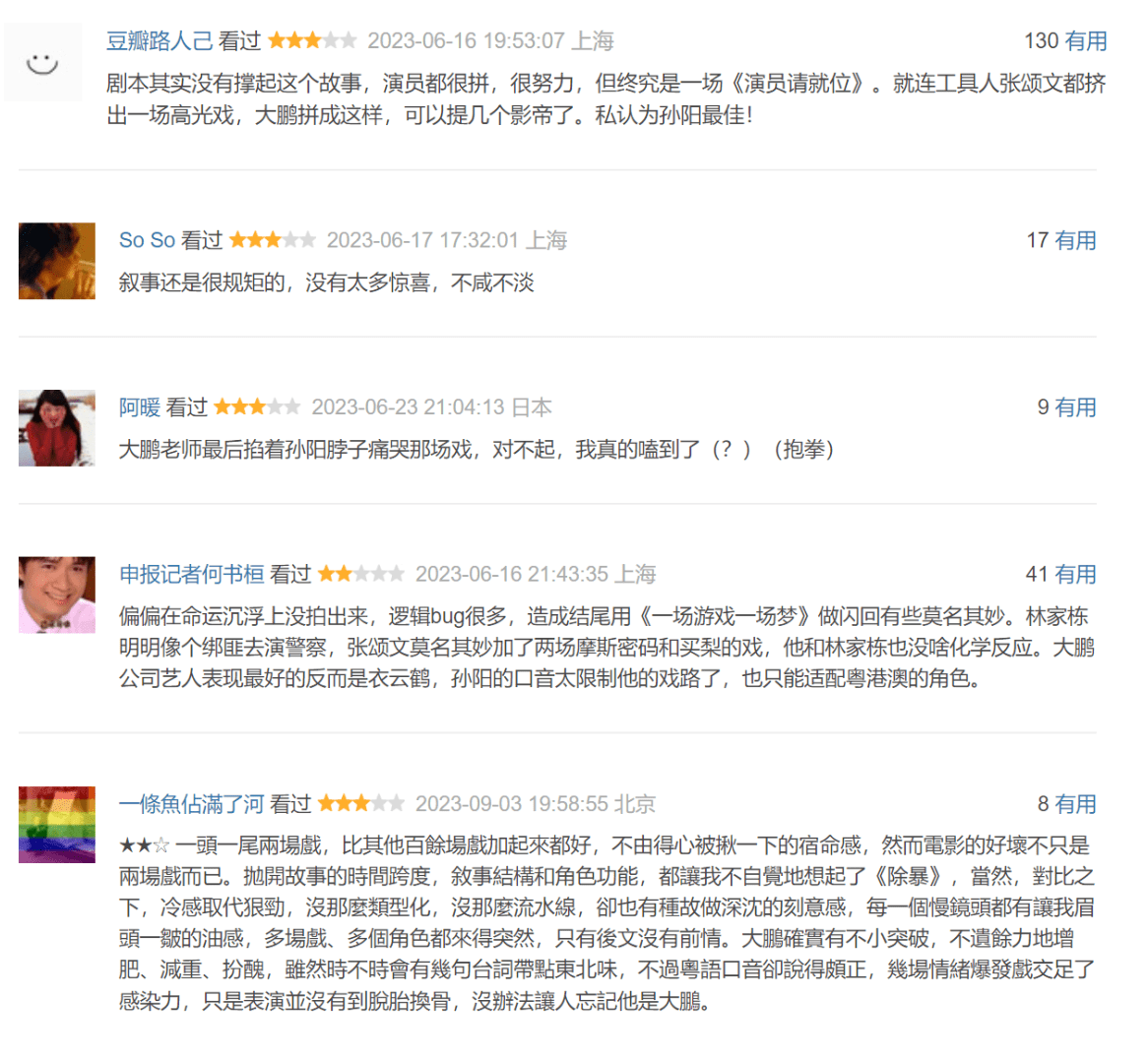1148x1061 pixels.
Task: Click 阿暖's avatar picture
Action: [57, 428]
